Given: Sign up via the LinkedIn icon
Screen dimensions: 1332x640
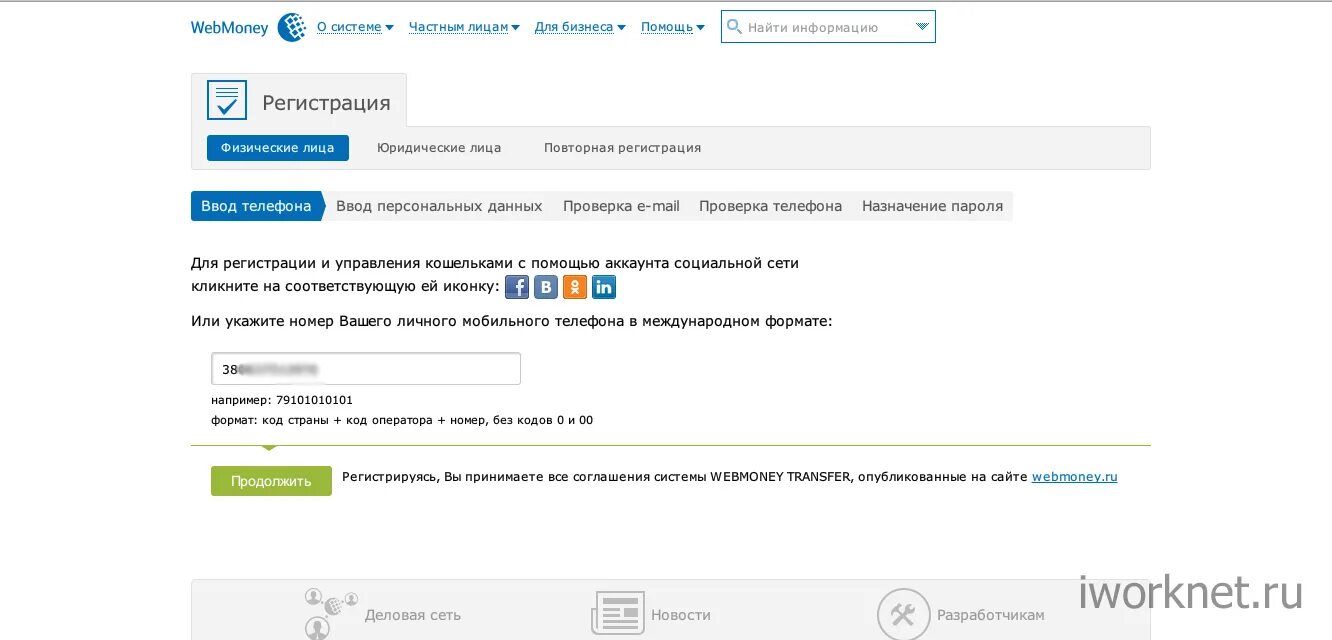Looking at the screenshot, I should [x=604, y=288].
